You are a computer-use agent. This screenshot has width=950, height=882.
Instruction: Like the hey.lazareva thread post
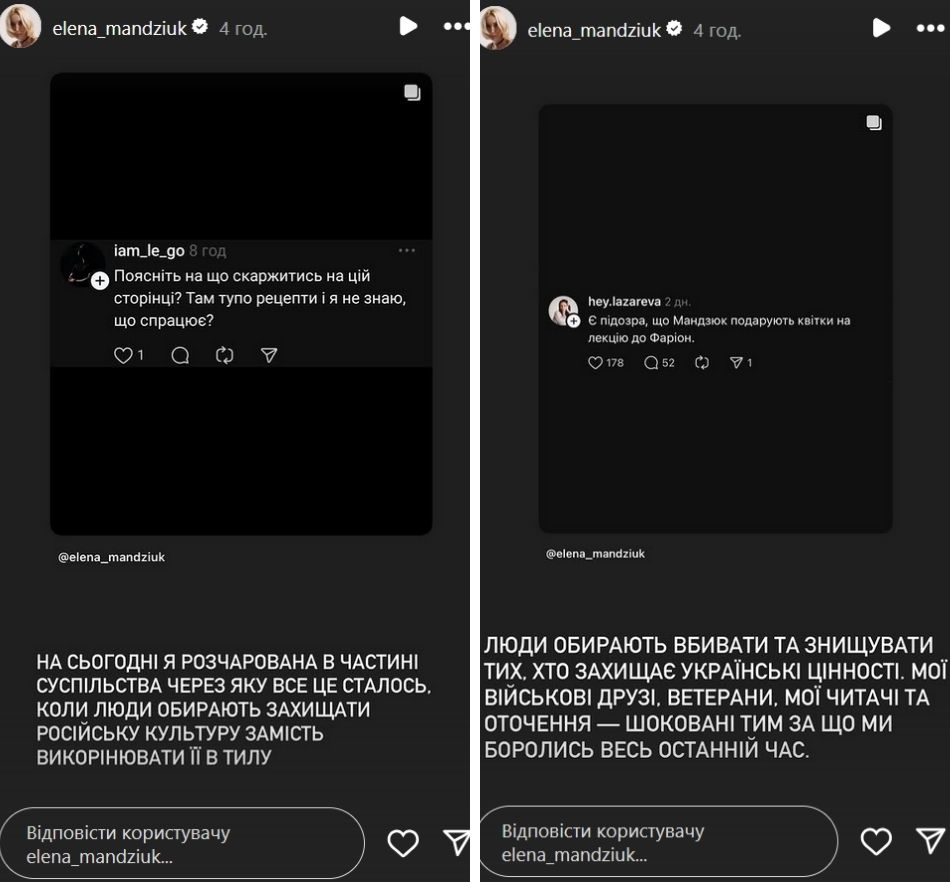[x=597, y=363]
